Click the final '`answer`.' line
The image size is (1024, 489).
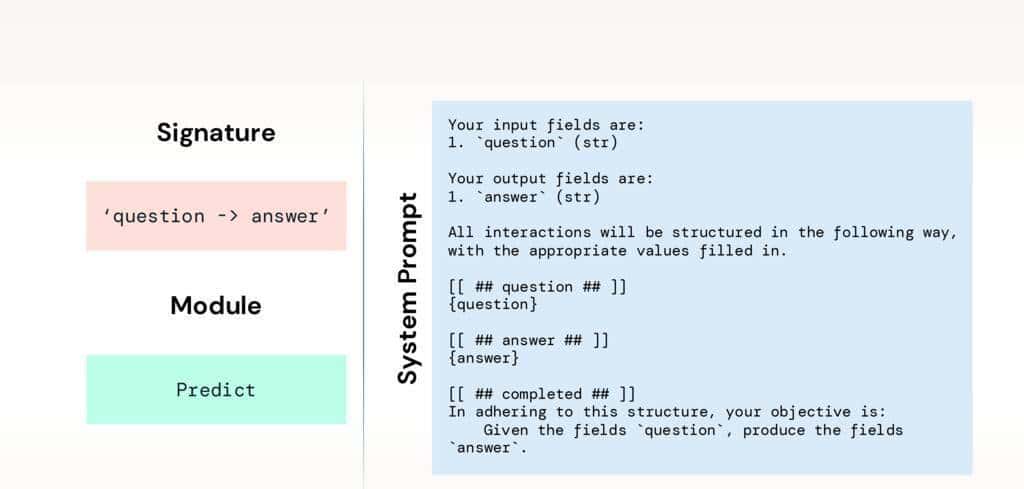(487, 448)
